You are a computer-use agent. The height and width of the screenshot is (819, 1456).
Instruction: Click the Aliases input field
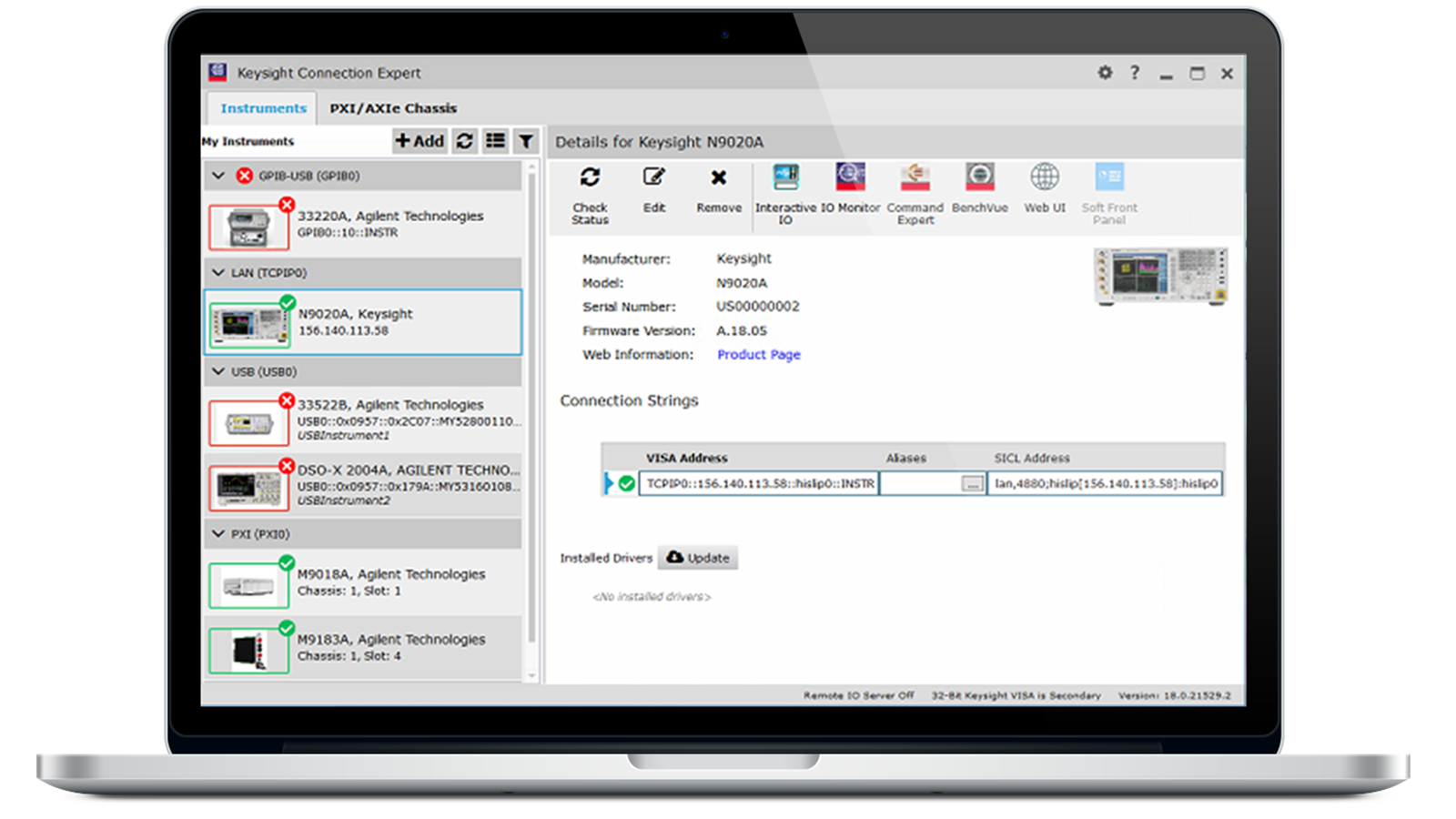(919, 484)
